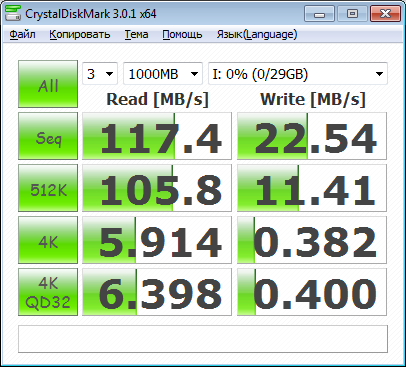Click the 4K write result 0.382

312,240
